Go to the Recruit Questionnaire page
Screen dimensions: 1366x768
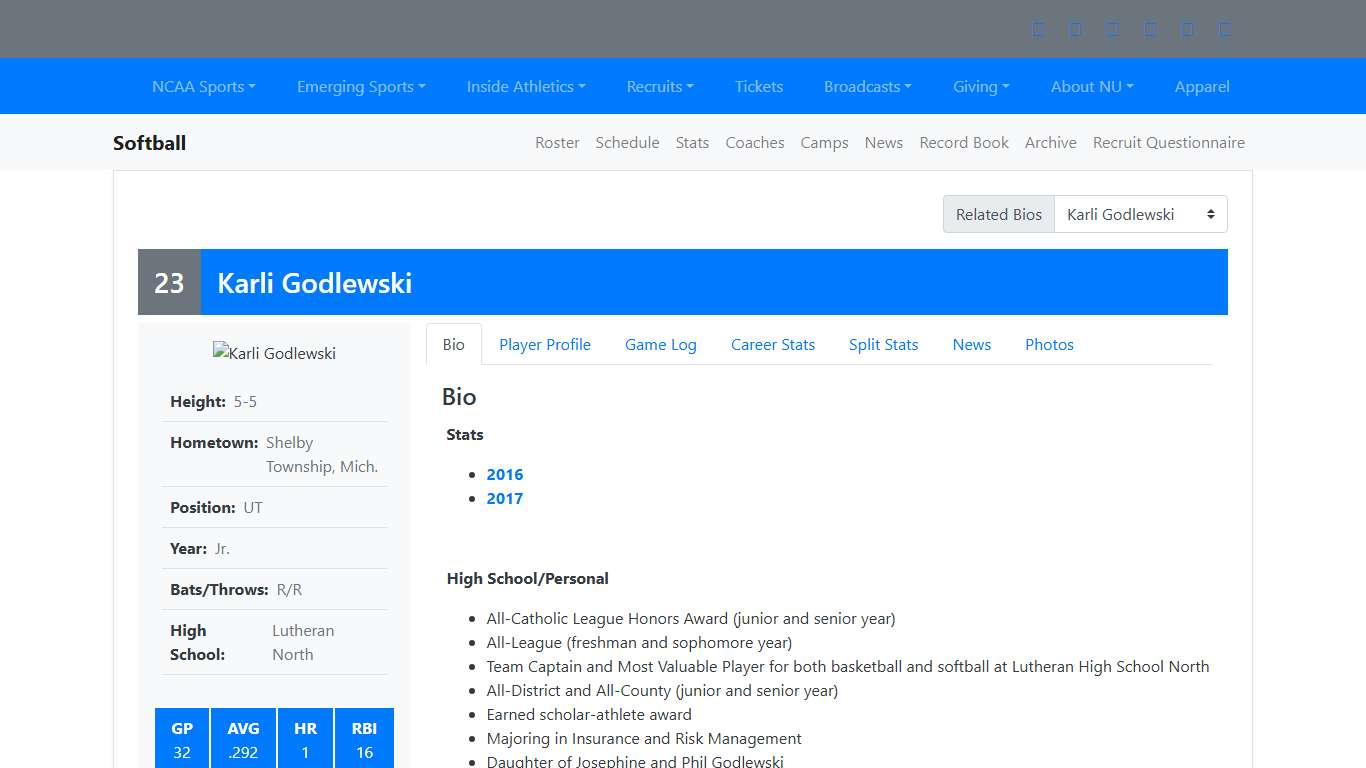tap(1168, 142)
